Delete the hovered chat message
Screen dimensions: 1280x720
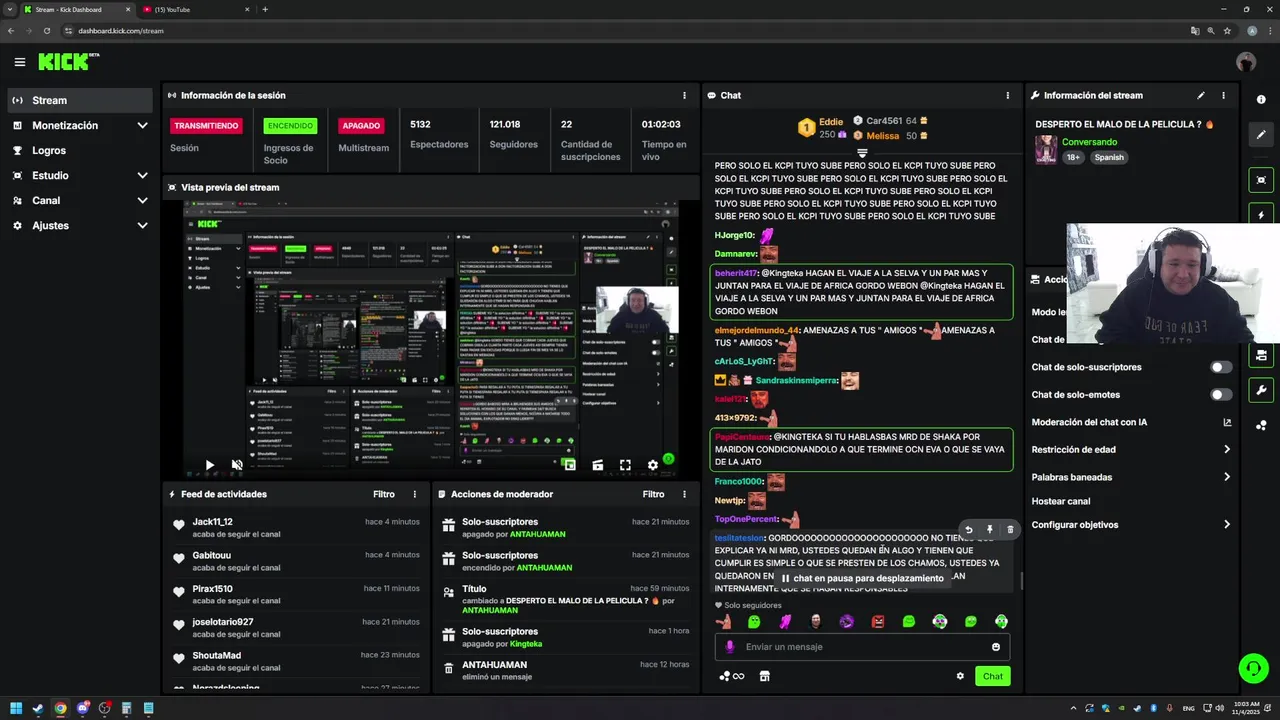[1010, 530]
